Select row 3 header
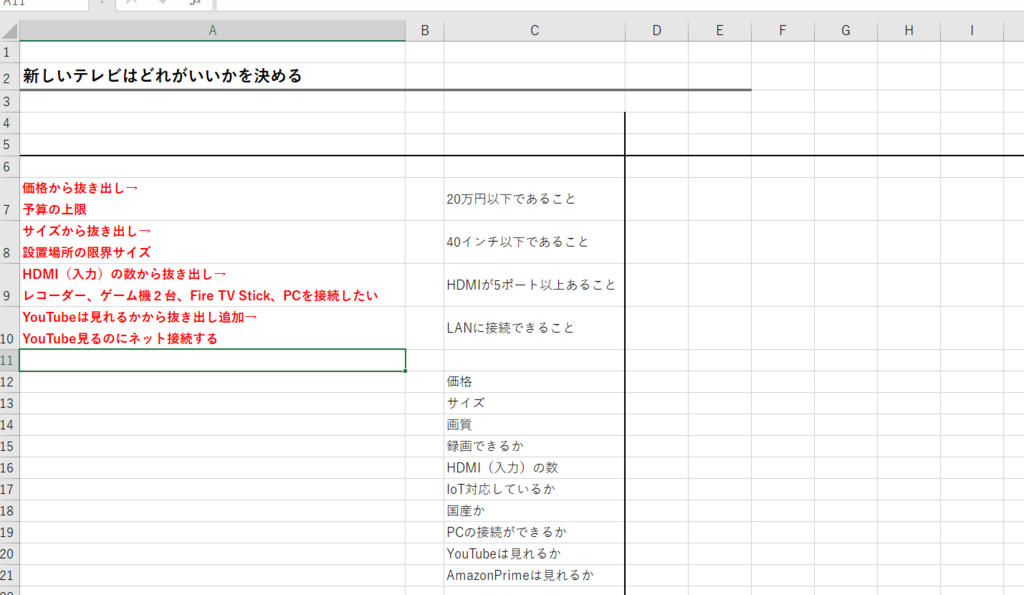This screenshot has width=1024, height=595. coord(9,101)
